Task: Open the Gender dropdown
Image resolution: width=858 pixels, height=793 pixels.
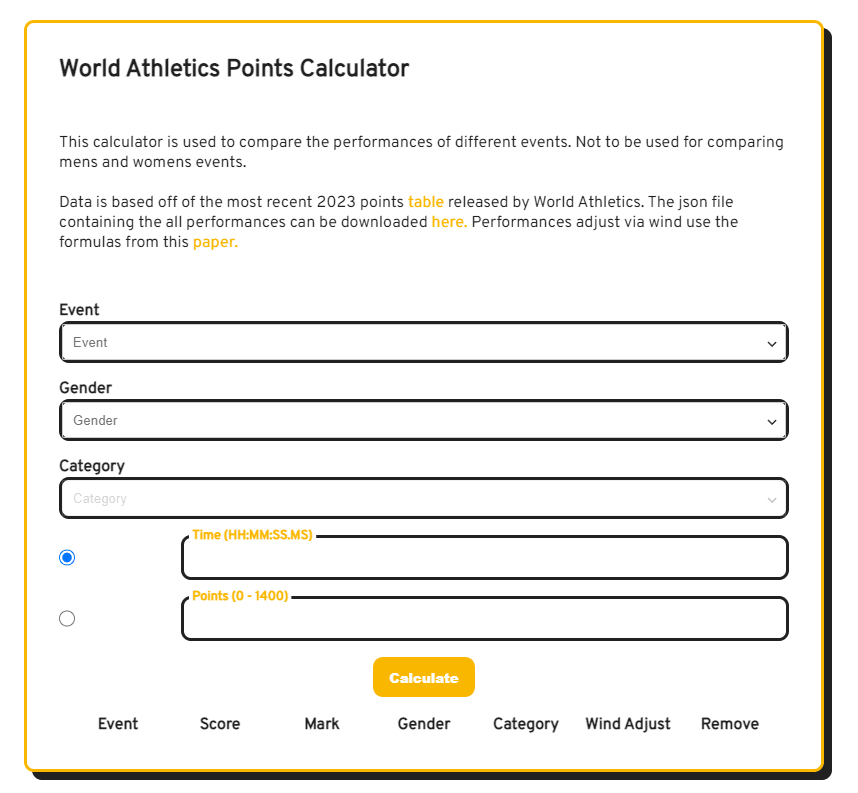Action: pos(423,420)
